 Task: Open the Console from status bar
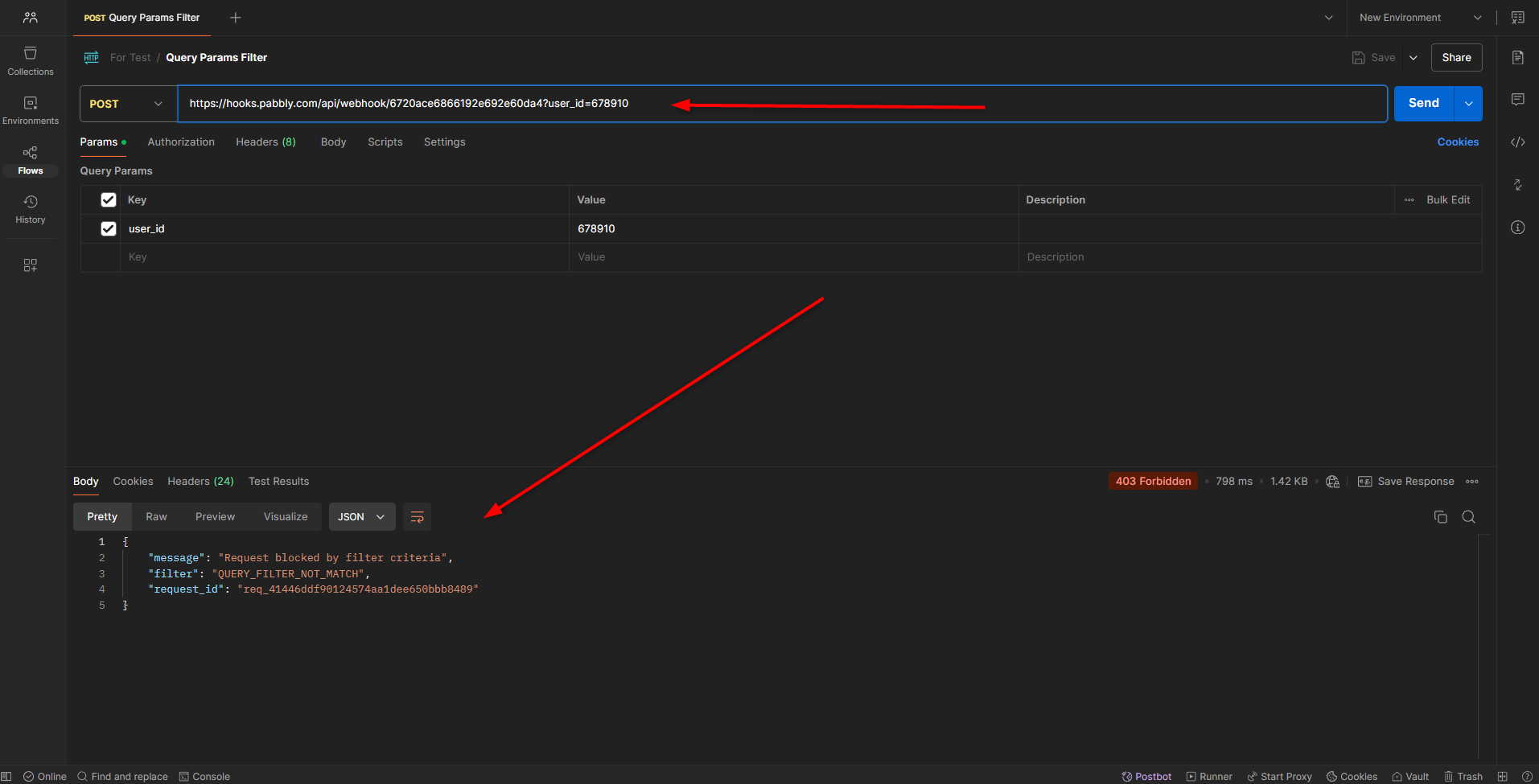[204, 776]
